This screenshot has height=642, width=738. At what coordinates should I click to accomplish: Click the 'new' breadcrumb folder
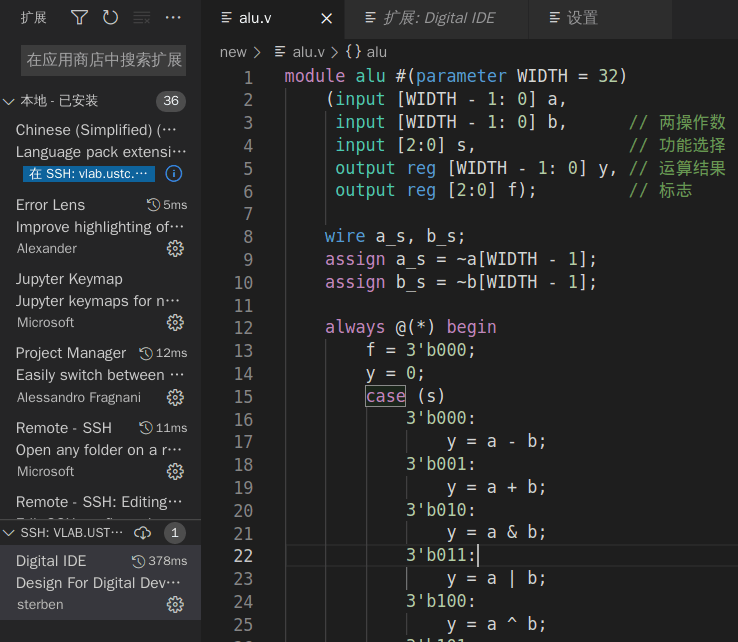point(233,52)
